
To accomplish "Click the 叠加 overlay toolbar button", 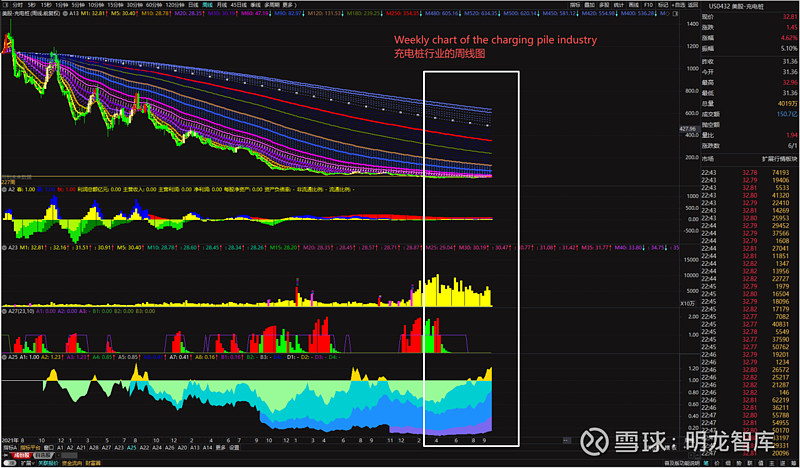I will pos(589,5).
